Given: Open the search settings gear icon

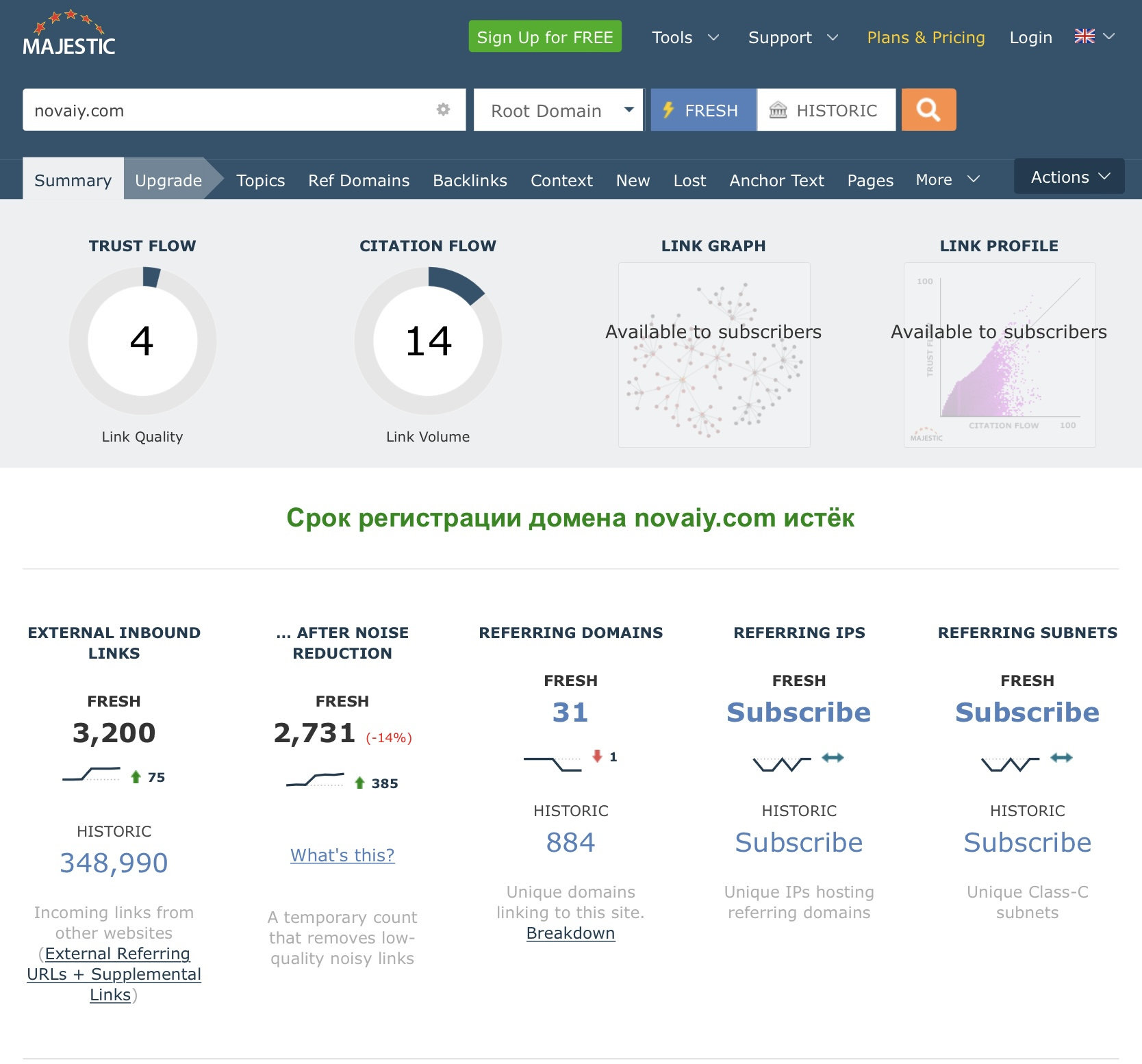Looking at the screenshot, I should 443,110.
